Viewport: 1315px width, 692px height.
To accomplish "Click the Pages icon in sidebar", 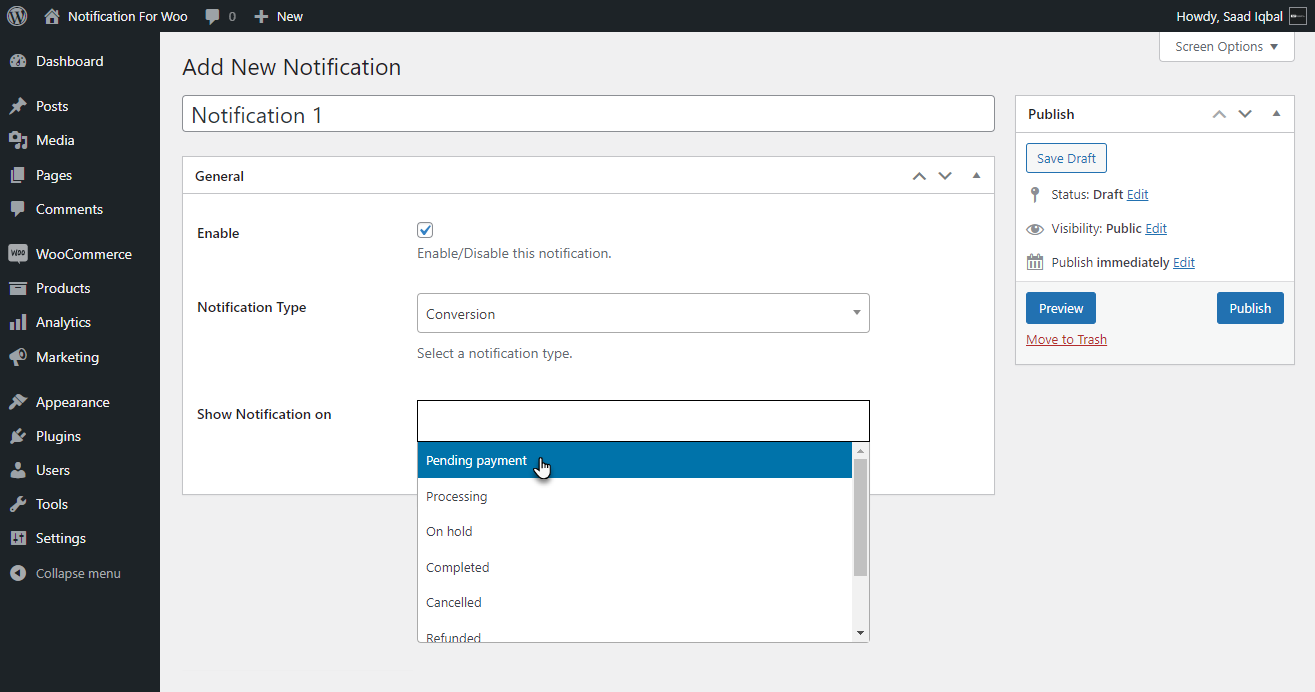I will (18, 175).
